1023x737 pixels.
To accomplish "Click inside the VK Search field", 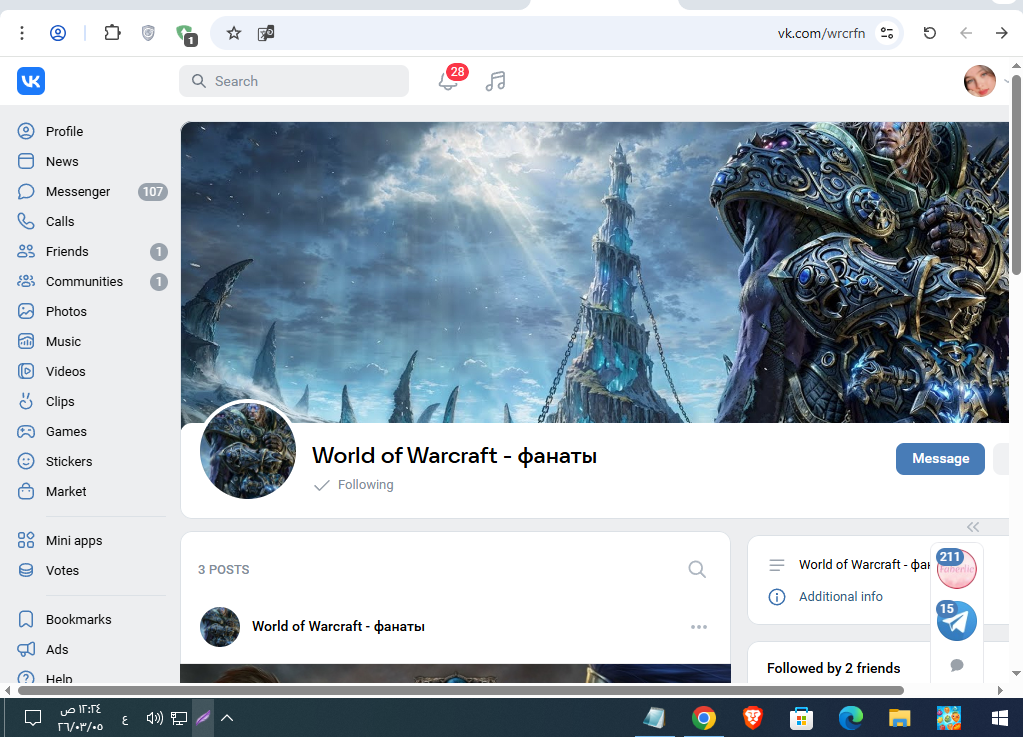I will tap(294, 81).
